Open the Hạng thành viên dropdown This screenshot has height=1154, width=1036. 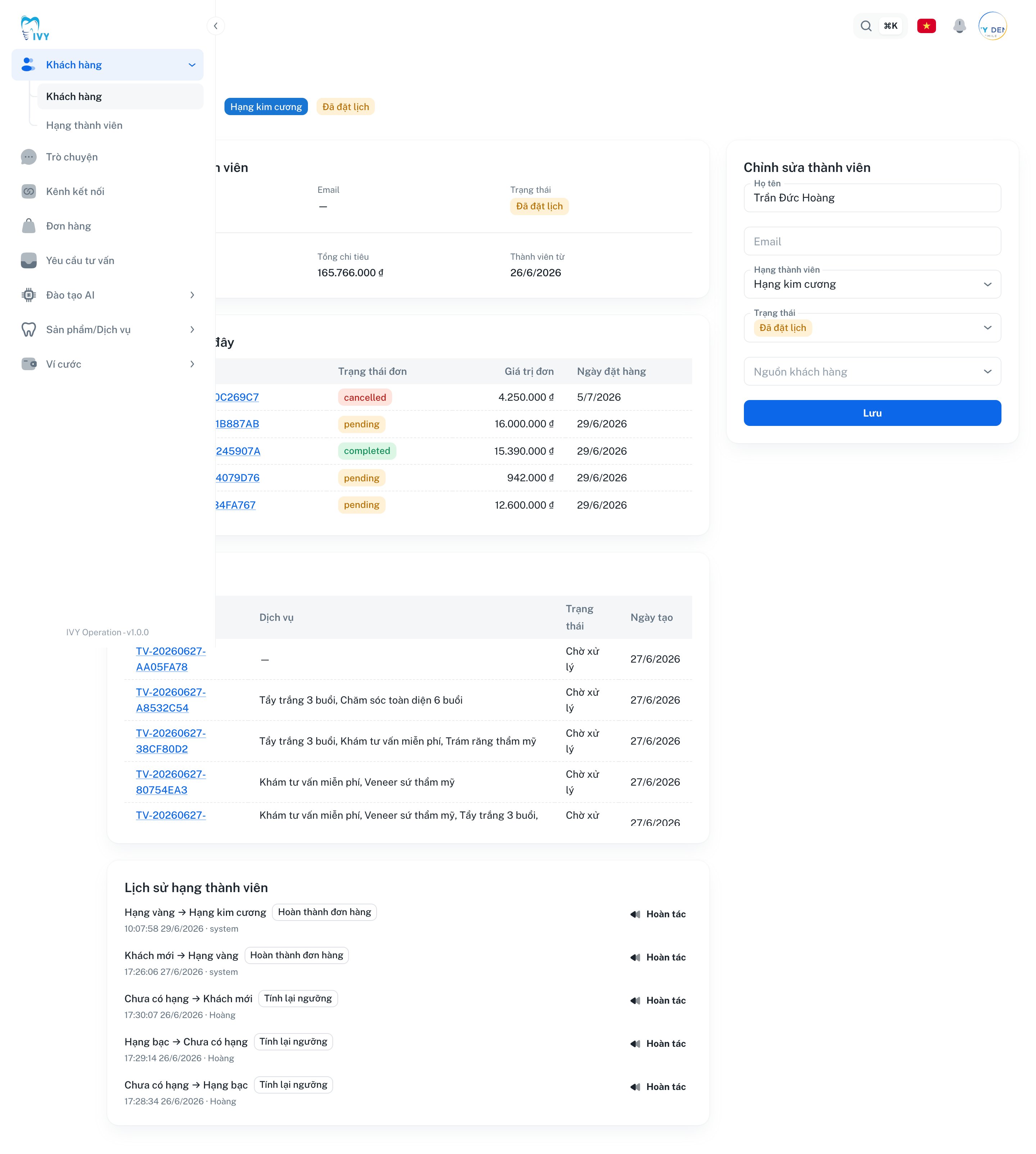872,284
